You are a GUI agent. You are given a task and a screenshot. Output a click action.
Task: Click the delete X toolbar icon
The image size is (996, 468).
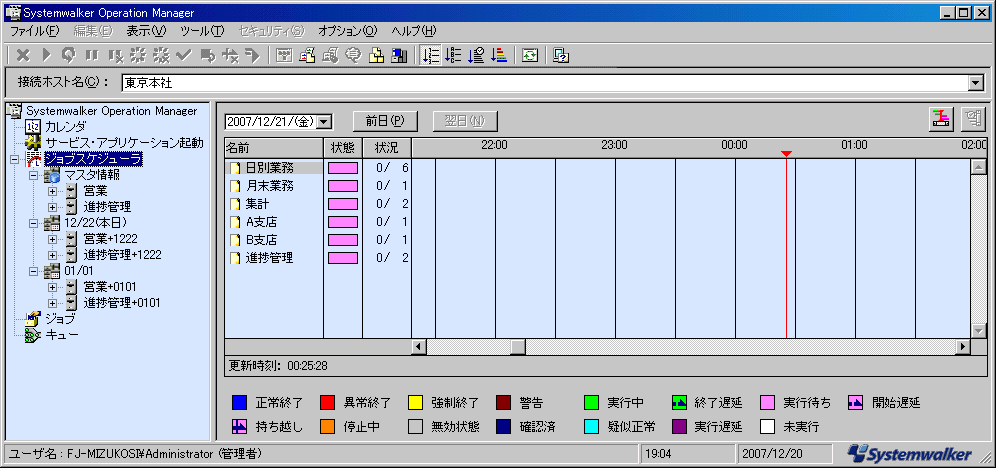[x=23, y=56]
